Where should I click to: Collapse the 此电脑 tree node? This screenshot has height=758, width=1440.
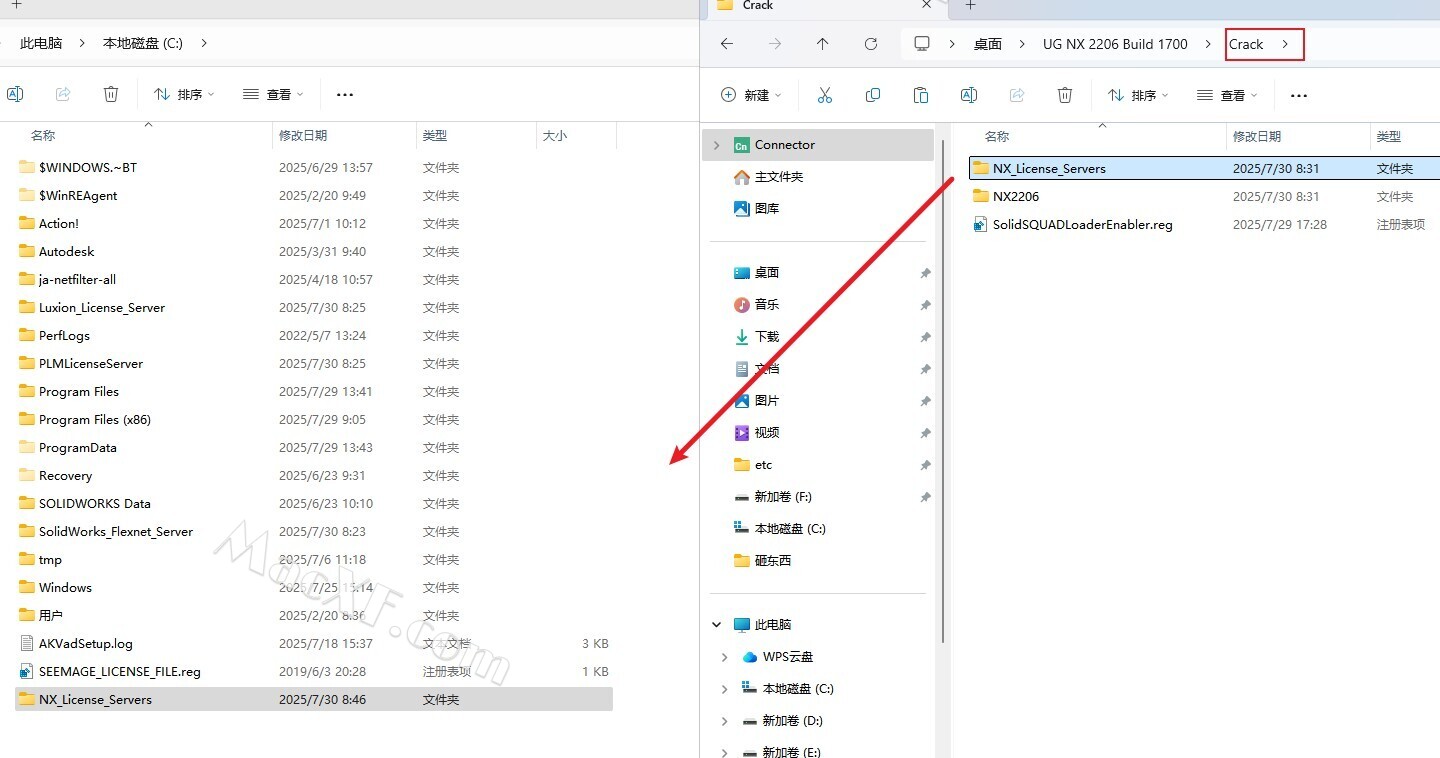click(x=717, y=625)
